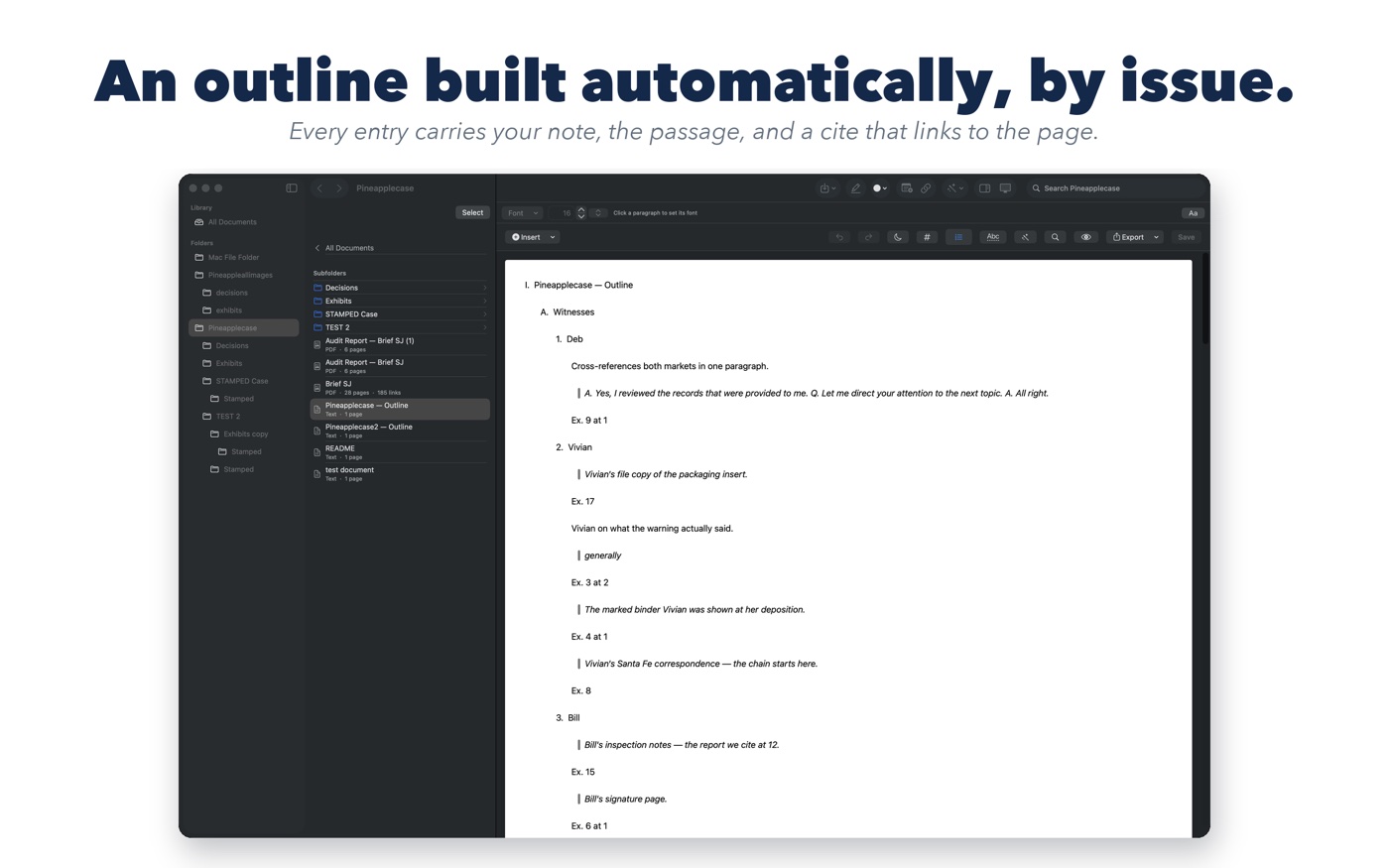Open the Font dropdown
Viewport: 1389px width, 868px height.
point(522,213)
